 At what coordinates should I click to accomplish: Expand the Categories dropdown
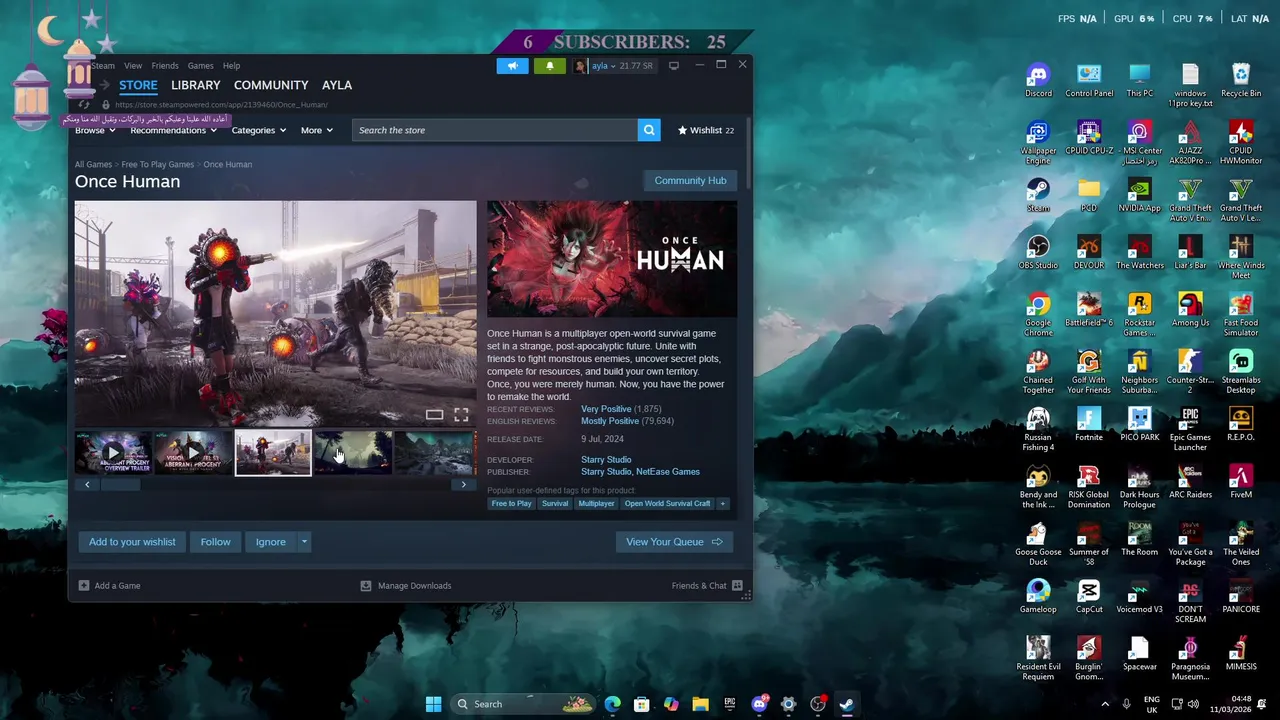(x=259, y=130)
